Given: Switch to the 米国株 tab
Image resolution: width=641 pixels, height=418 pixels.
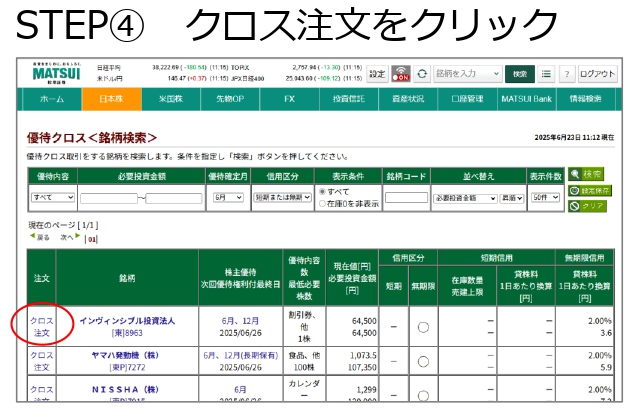Looking at the screenshot, I should (171, 99).
